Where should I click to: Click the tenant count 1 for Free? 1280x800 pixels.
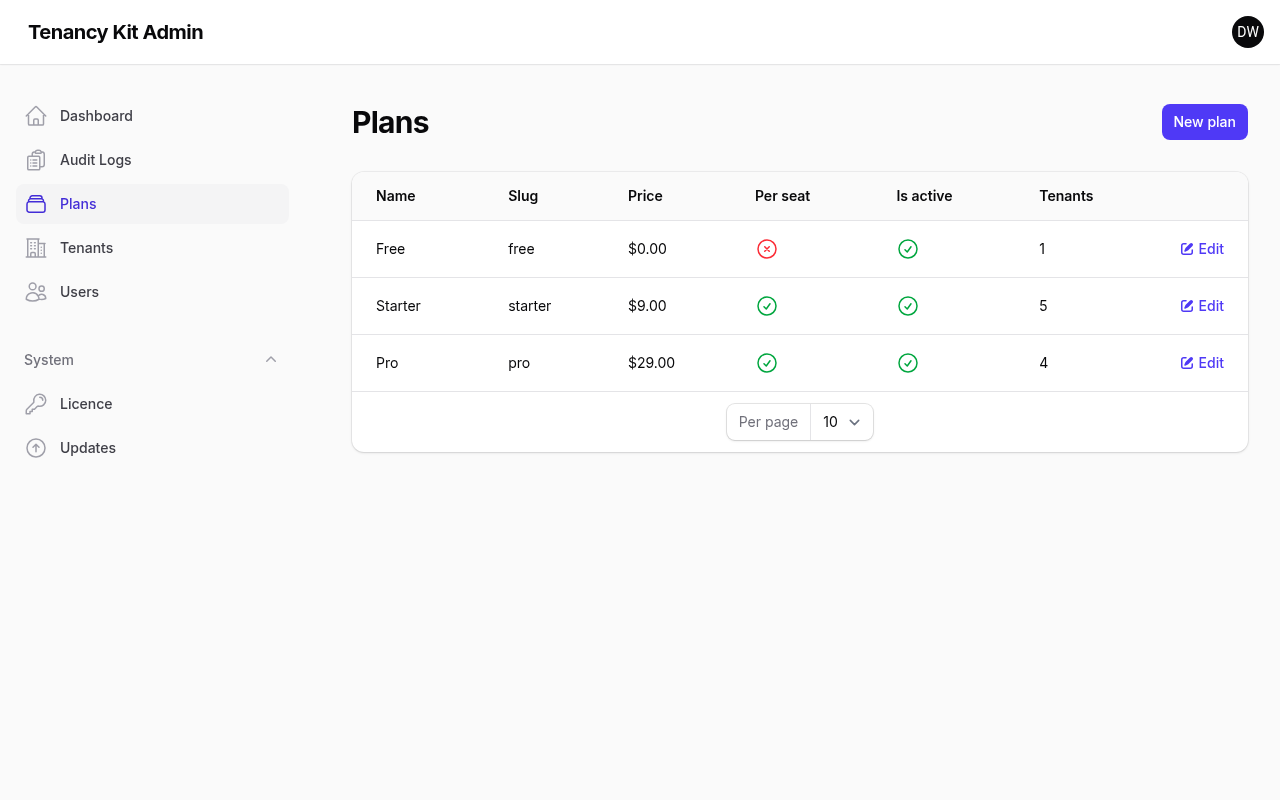click(1042, 249)
